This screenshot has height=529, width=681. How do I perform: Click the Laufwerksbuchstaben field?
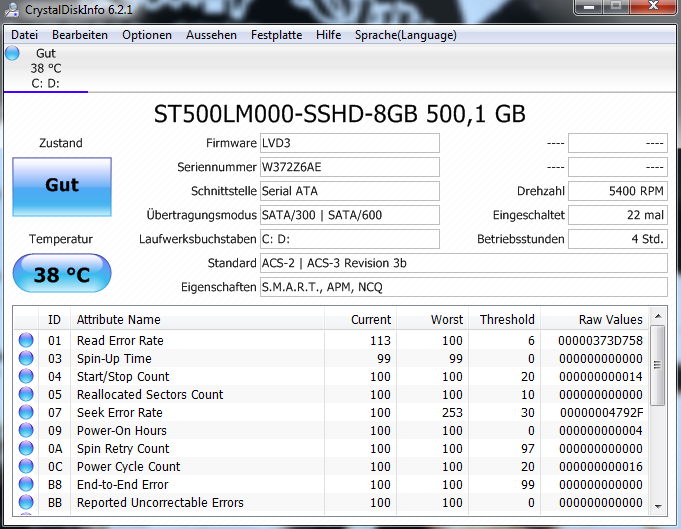[x=350, y=239]
